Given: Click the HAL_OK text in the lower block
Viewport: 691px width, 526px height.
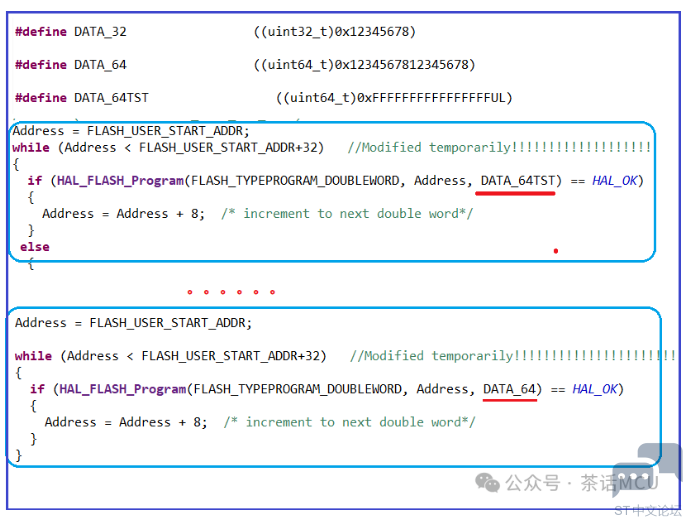Looking at the screenshot, I should point(597,389).
